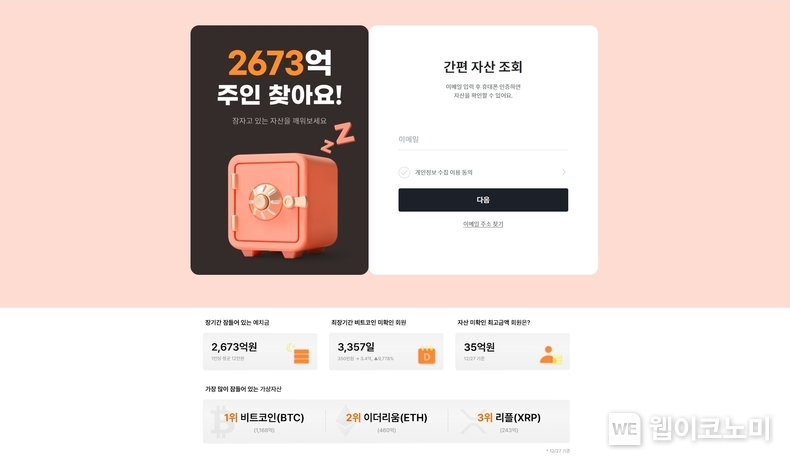Check the 개인정보 수집 이용 동의 checkbox
Image resolution: width=790 pixels, height=464 pixels.
click(x=404, y=172)
